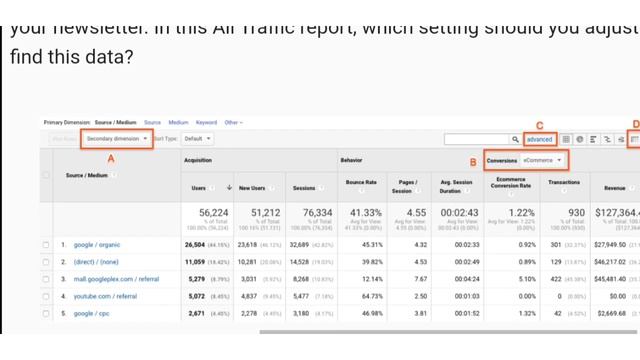
Task: Click revenue $46,217.02 in direct row
Action: [x=610, y=262]
